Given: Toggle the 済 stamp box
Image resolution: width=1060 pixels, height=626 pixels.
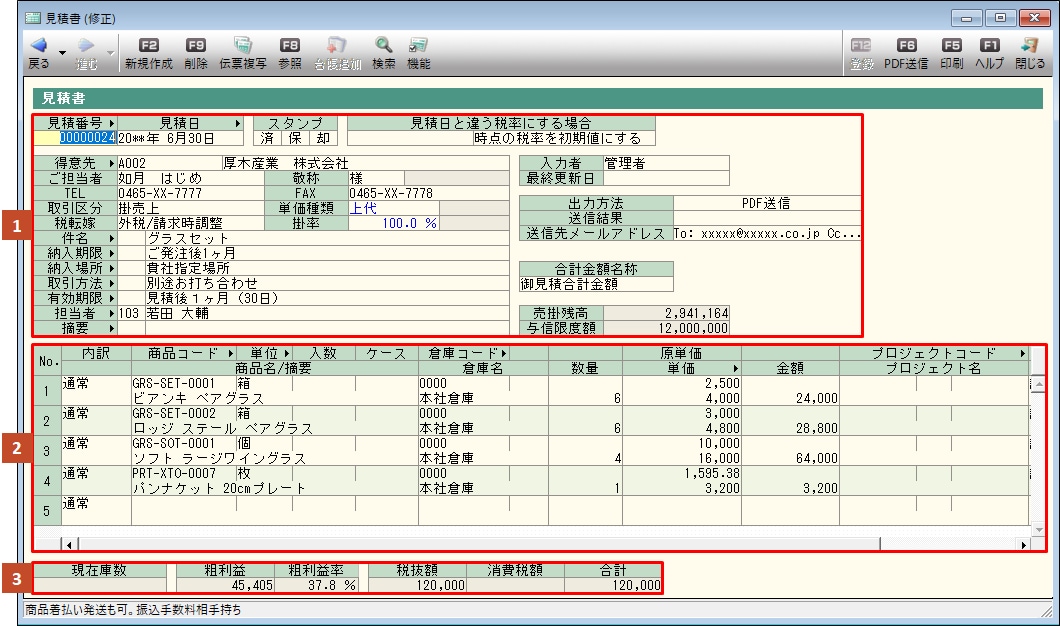Looking at the screenshot, I should coord(267,139).
